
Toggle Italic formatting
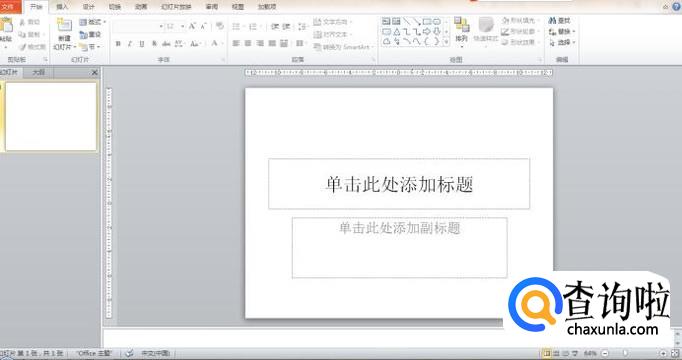point(130,44)
